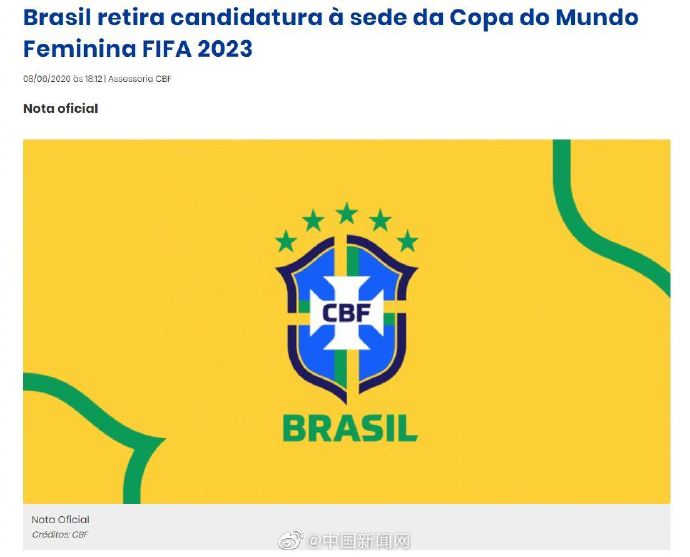The width and height of the screenshot is (690, 557).
Task: Click the 中国新闻网 watermark text
Action: pyautogui.click(x=359, y=541)
